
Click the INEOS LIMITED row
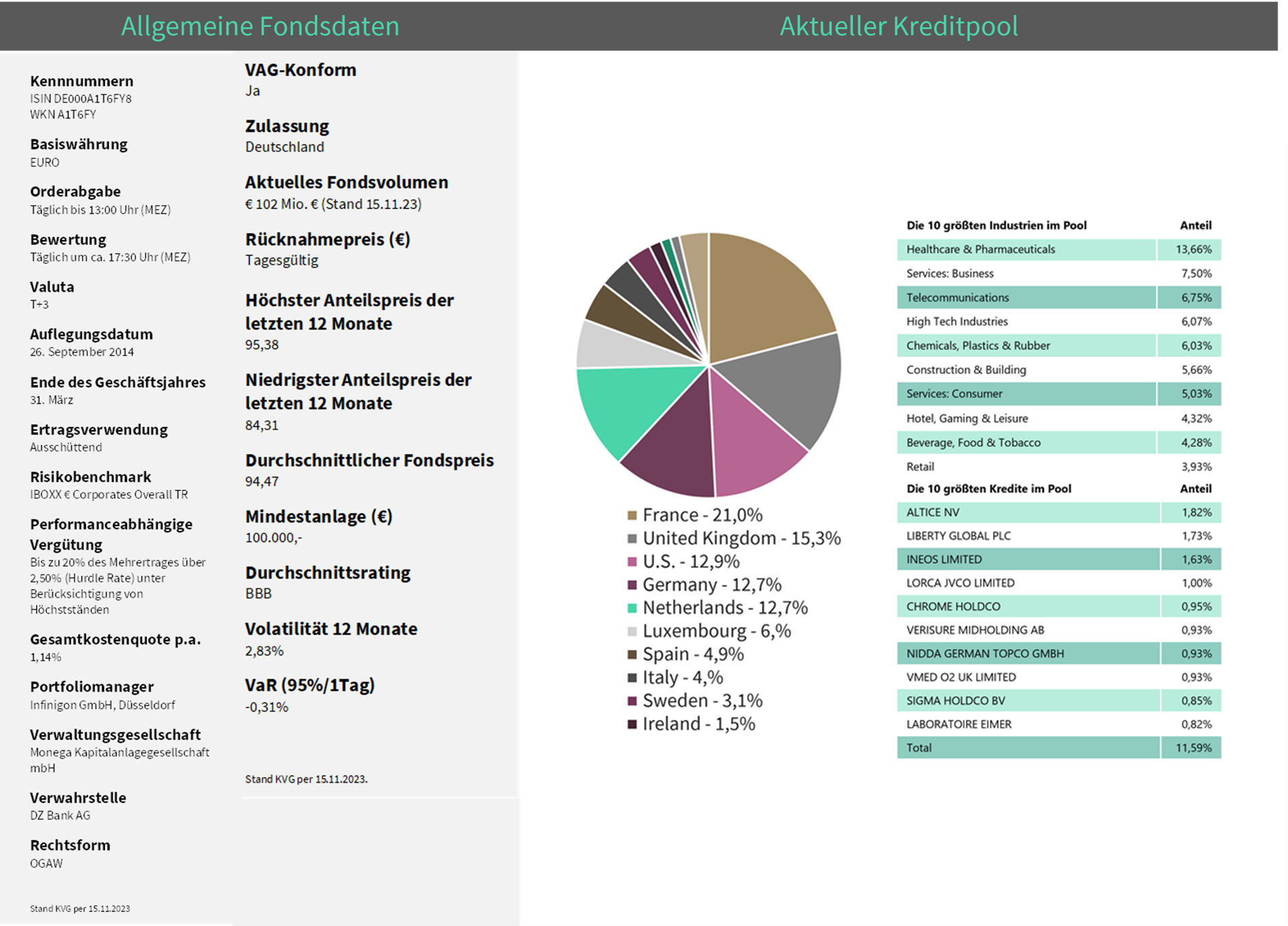click(x=1059, y=559)
